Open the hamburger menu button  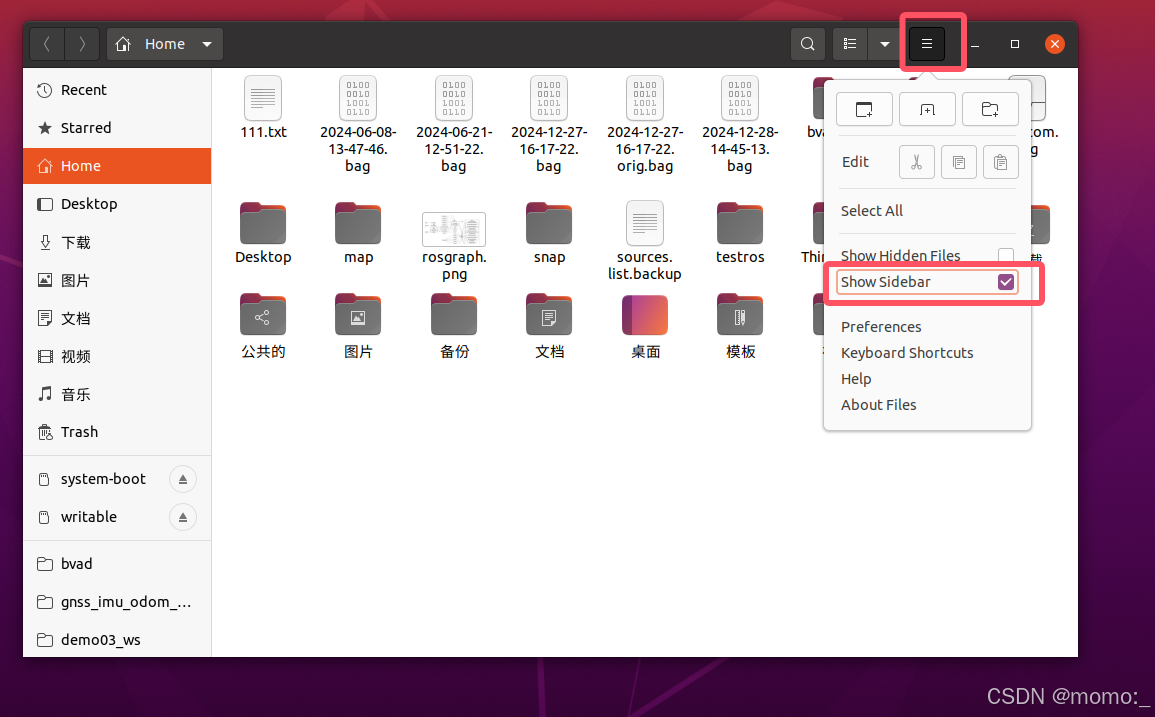[926, 44]
